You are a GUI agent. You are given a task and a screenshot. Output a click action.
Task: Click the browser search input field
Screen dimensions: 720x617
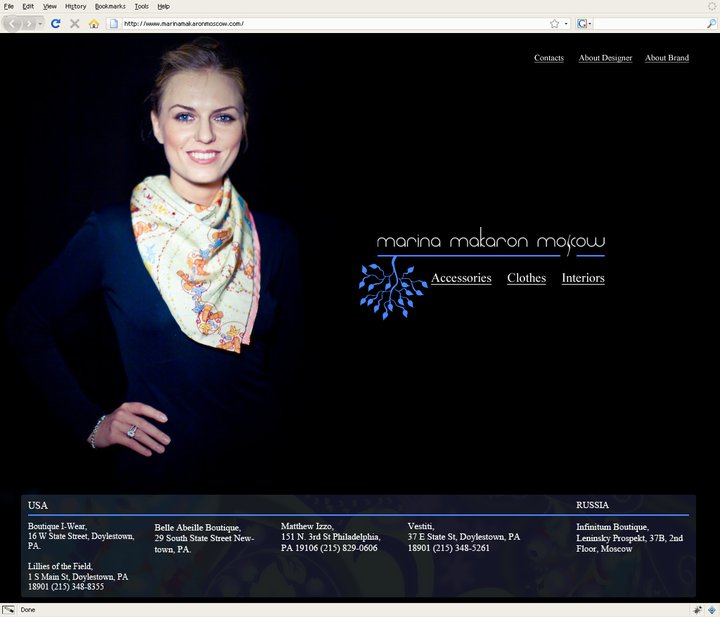pos(649,23)
